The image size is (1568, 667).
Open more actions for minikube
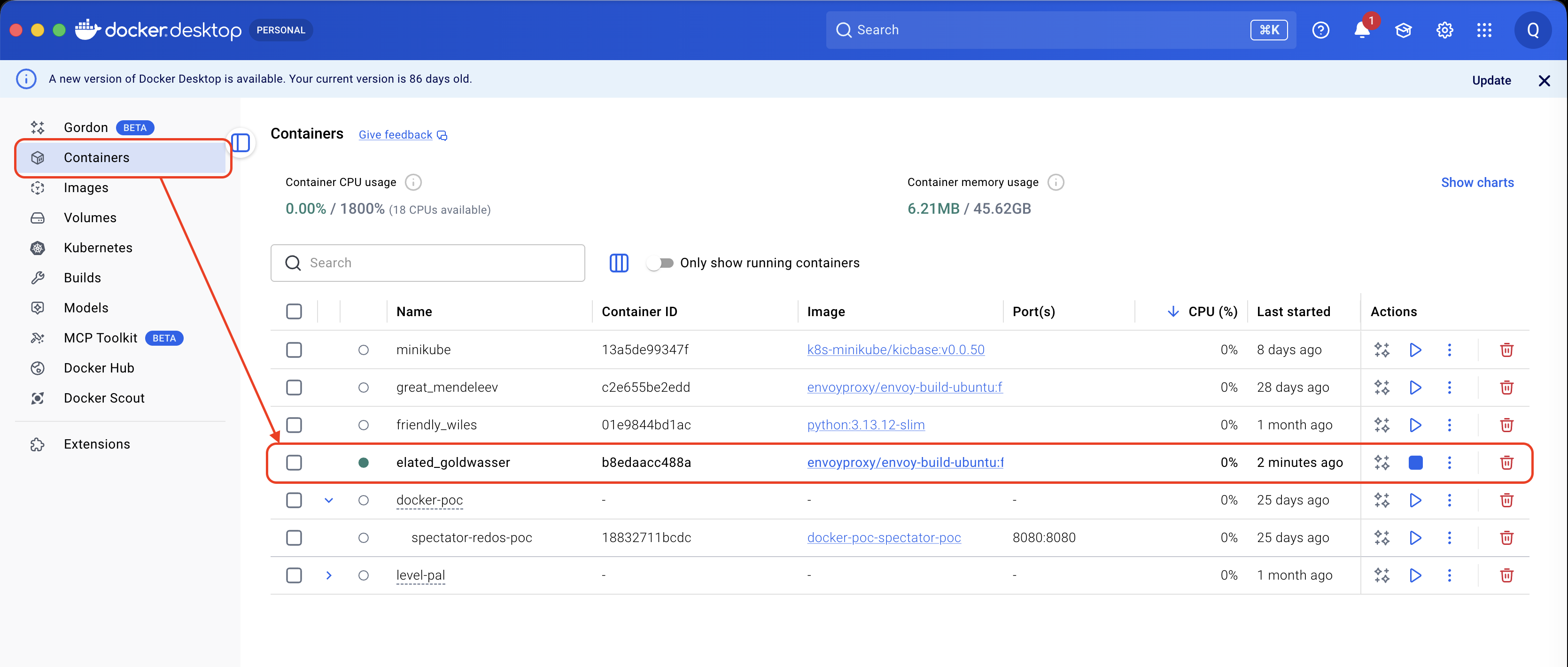pos(1449,350)
